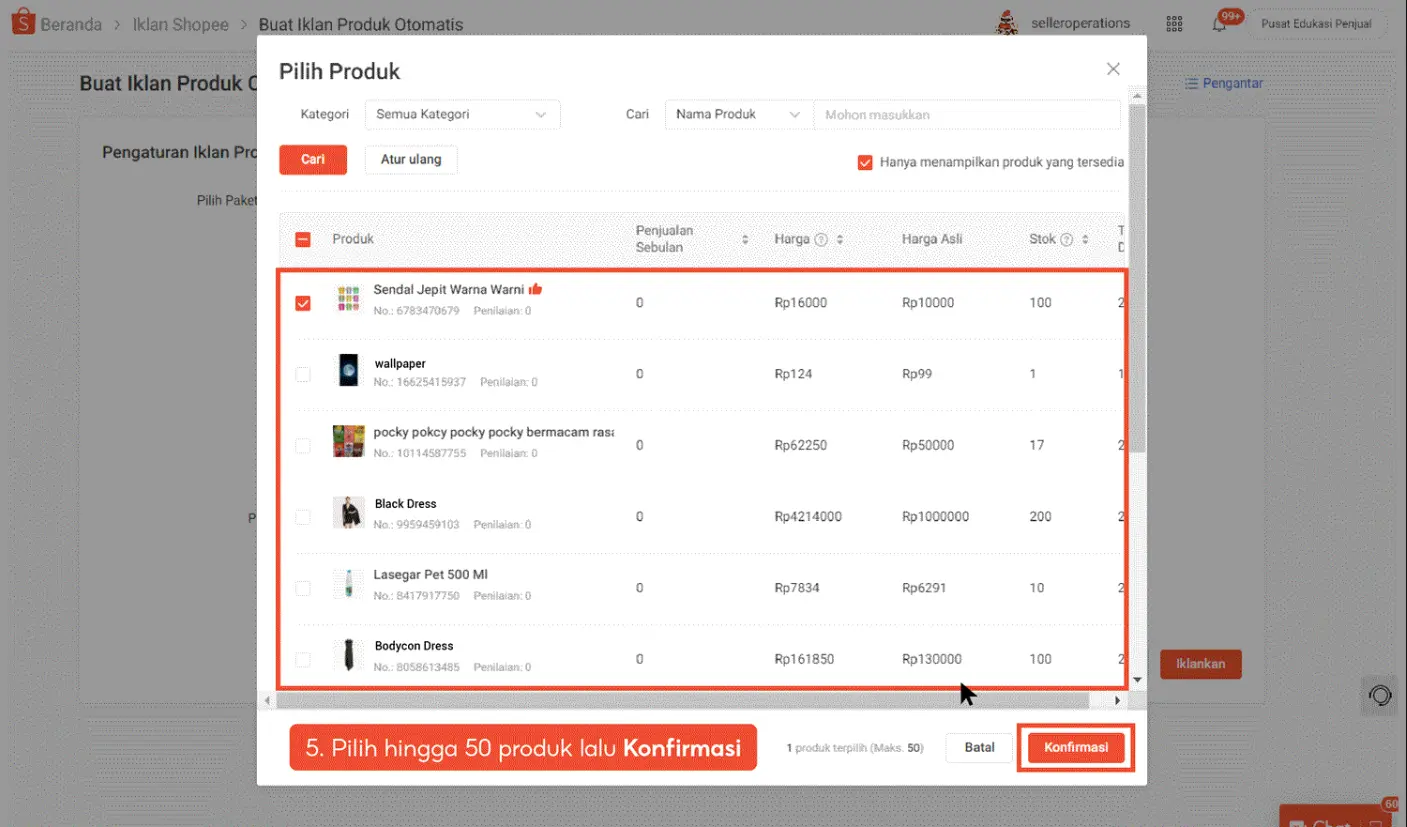
Task: Click the product search input field
Action: click(x=966, y=115)
